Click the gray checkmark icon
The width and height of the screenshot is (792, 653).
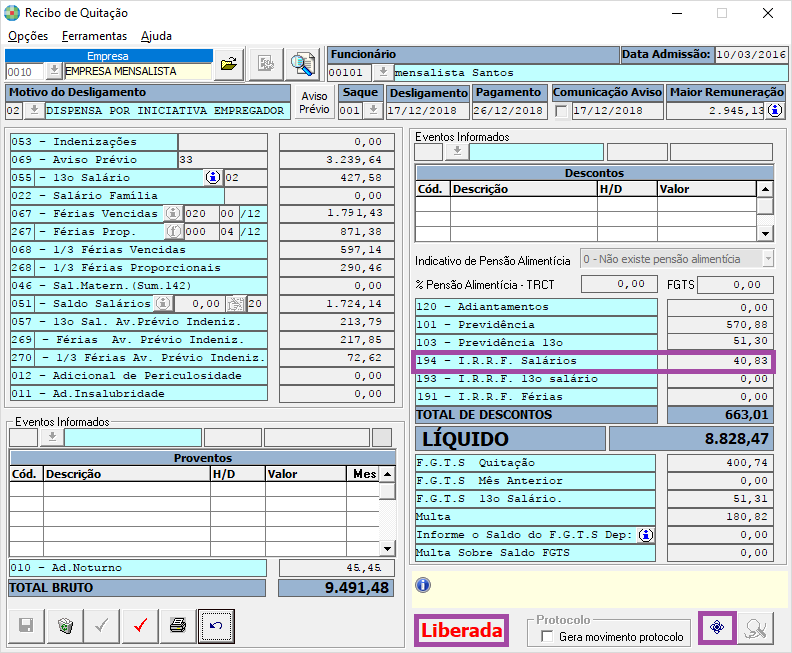coord(102,626)
